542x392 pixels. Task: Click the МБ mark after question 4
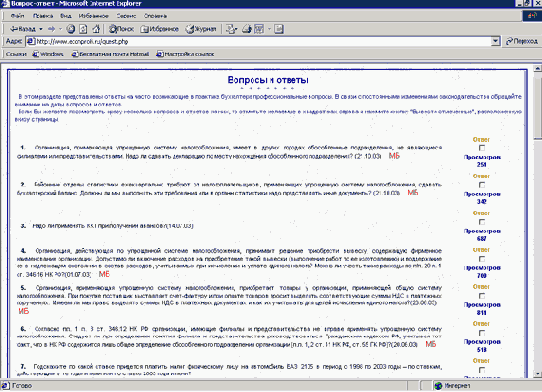pyautogui.click(x=104, y=274)
